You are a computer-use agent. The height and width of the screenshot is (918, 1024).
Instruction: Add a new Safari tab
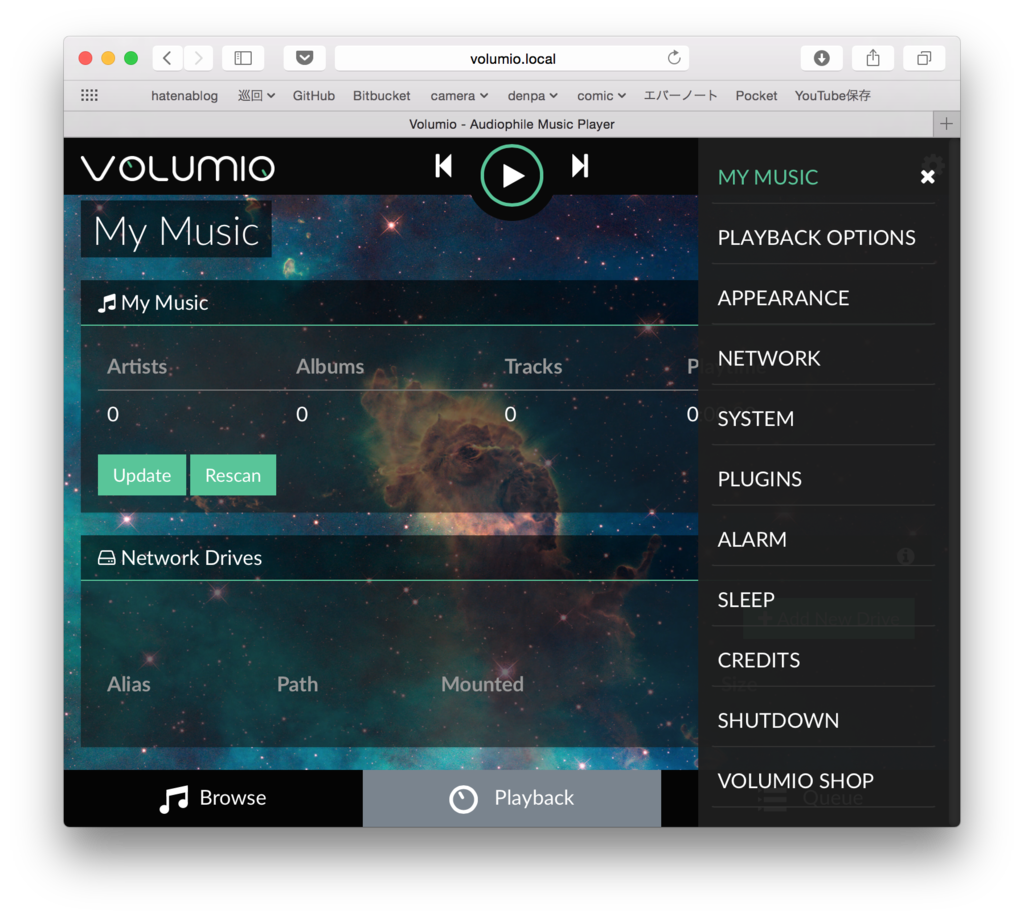(946, 124)
